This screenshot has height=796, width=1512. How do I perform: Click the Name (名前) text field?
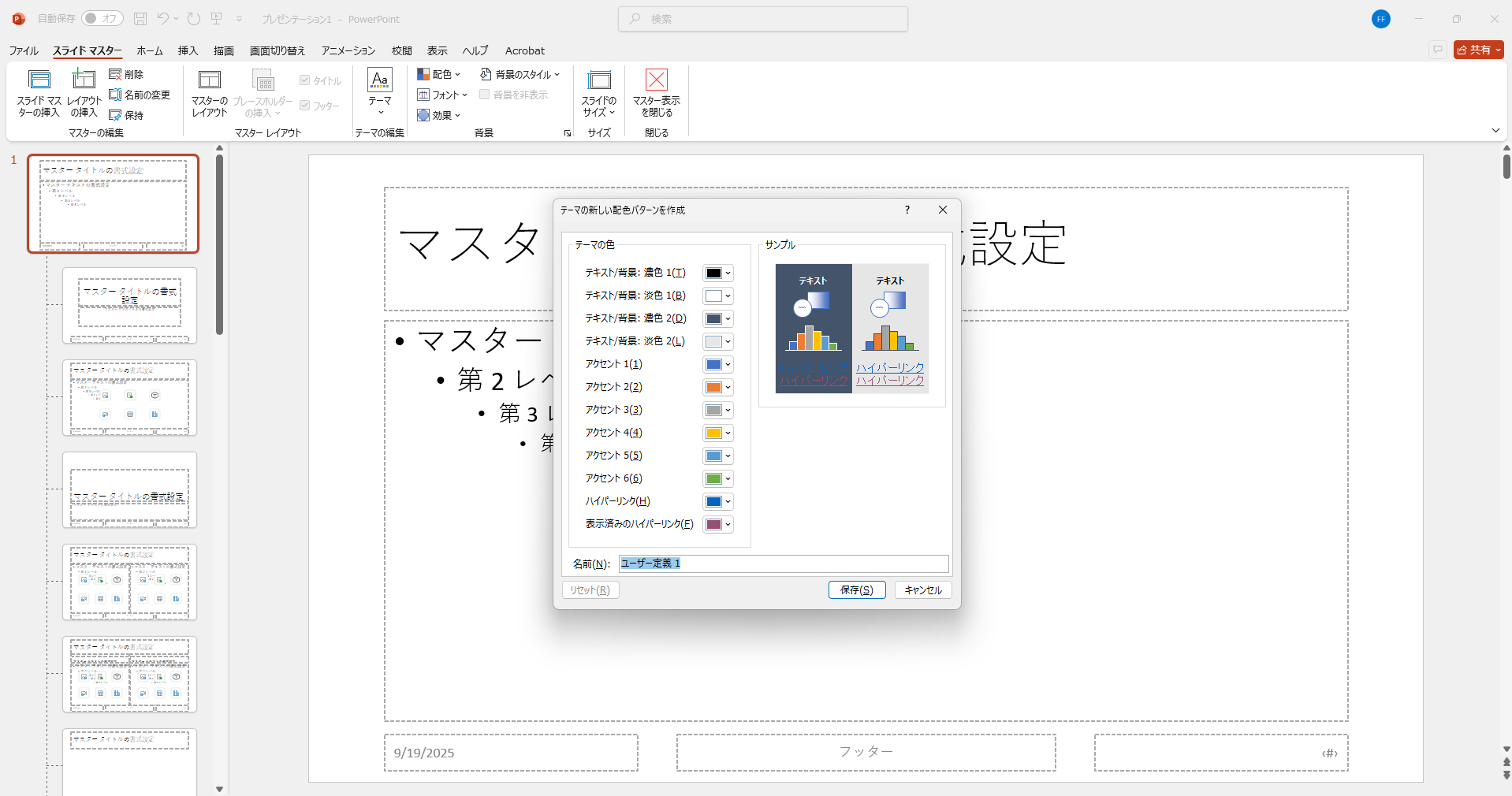point(783,564)
